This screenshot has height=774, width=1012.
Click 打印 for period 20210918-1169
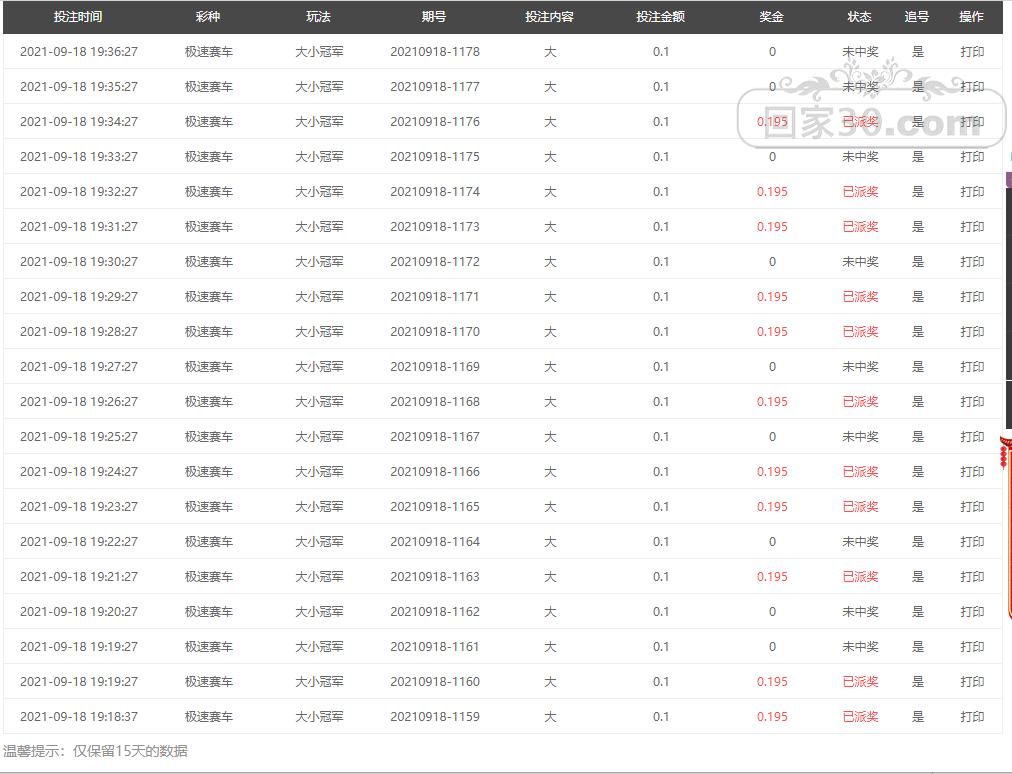pos(972,367)
